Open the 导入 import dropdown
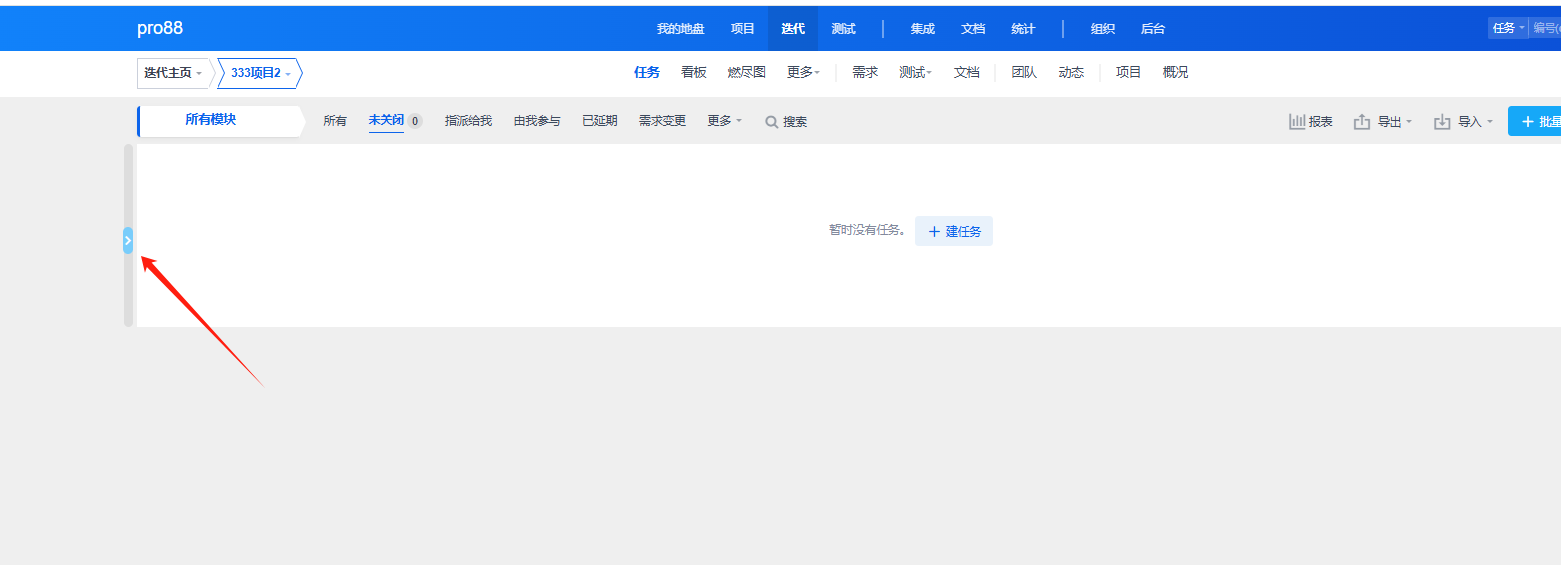This screenshot has width=1561, height=565. [x=1463, y=122]
